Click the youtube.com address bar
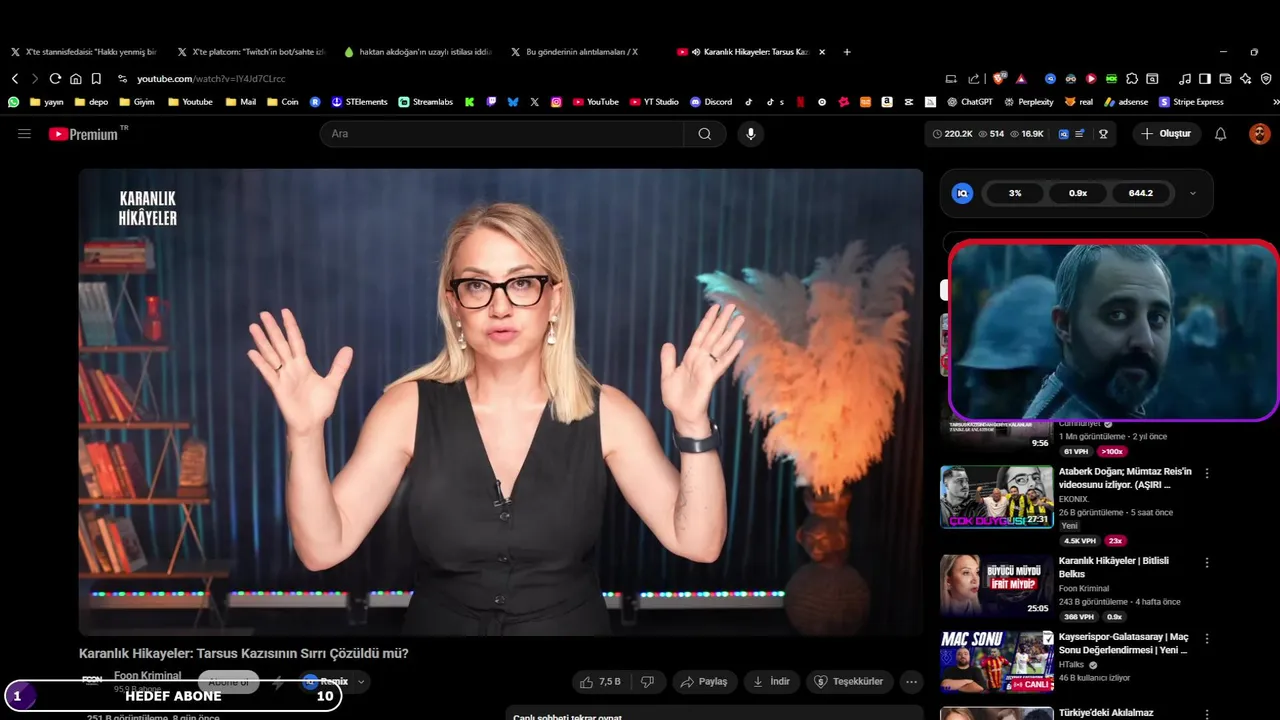Viewport: 1280px width, 720px height. click(x=211, y=78)
